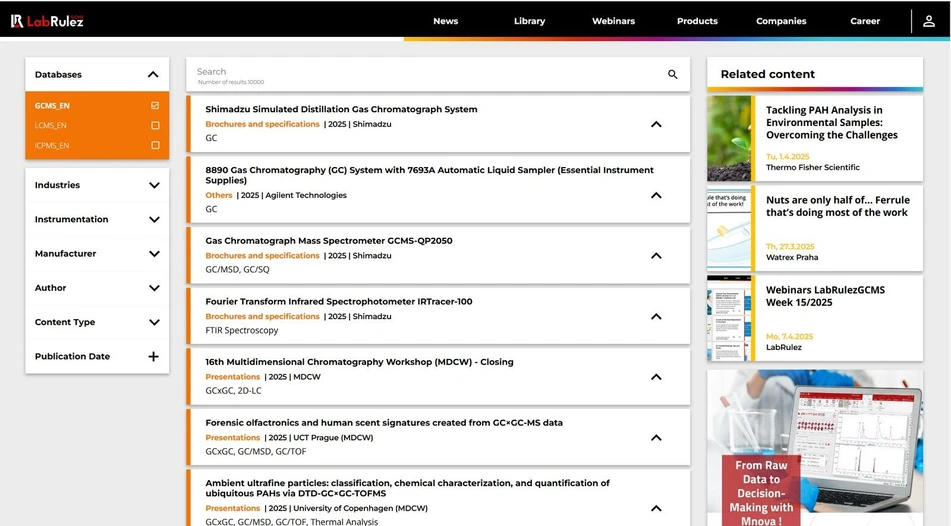
Task: Open Forensic olfactronics and human scent title
Action: coord(384,423)
